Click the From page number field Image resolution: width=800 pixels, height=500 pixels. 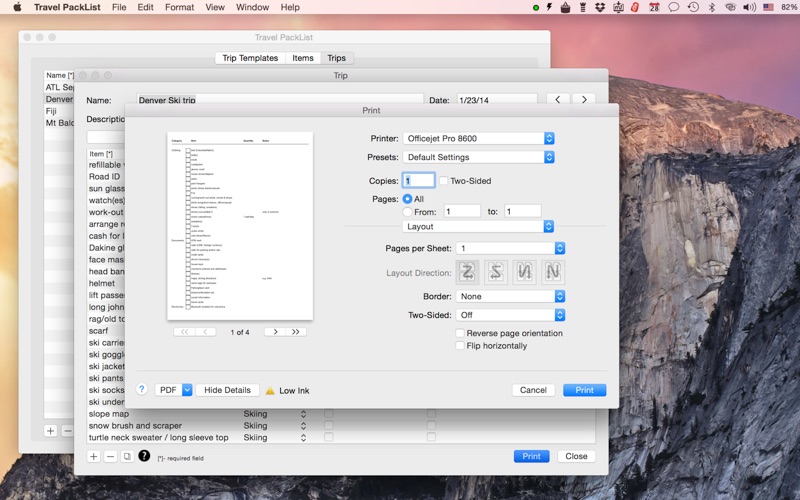click(x=462, y=211)
